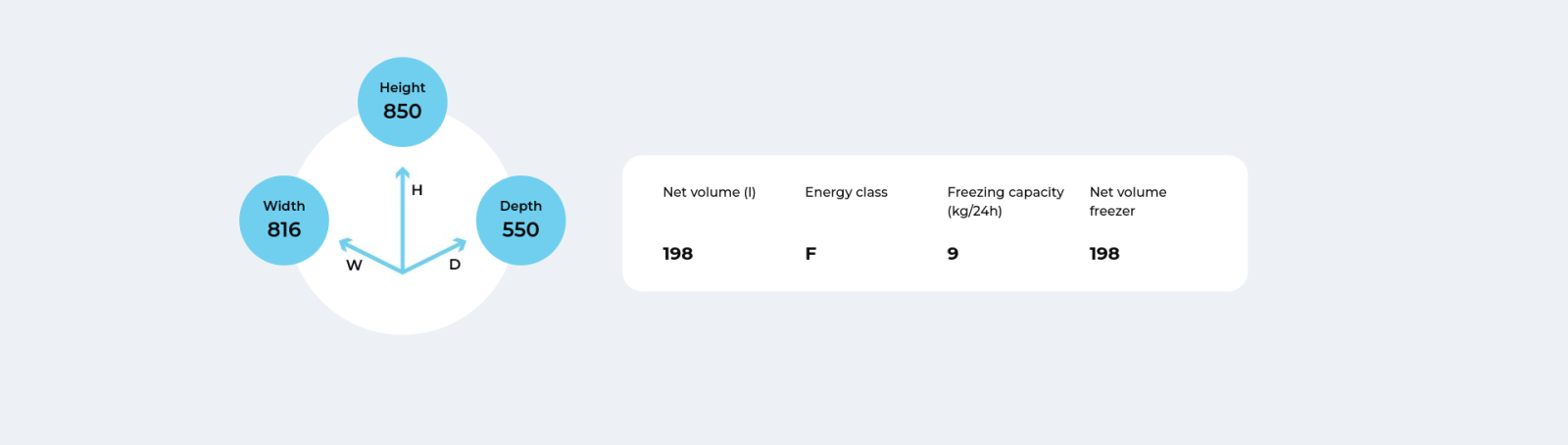Click the Depth 550 circle
Viewport: 1568px width, 445px height.
coord(520,221)
